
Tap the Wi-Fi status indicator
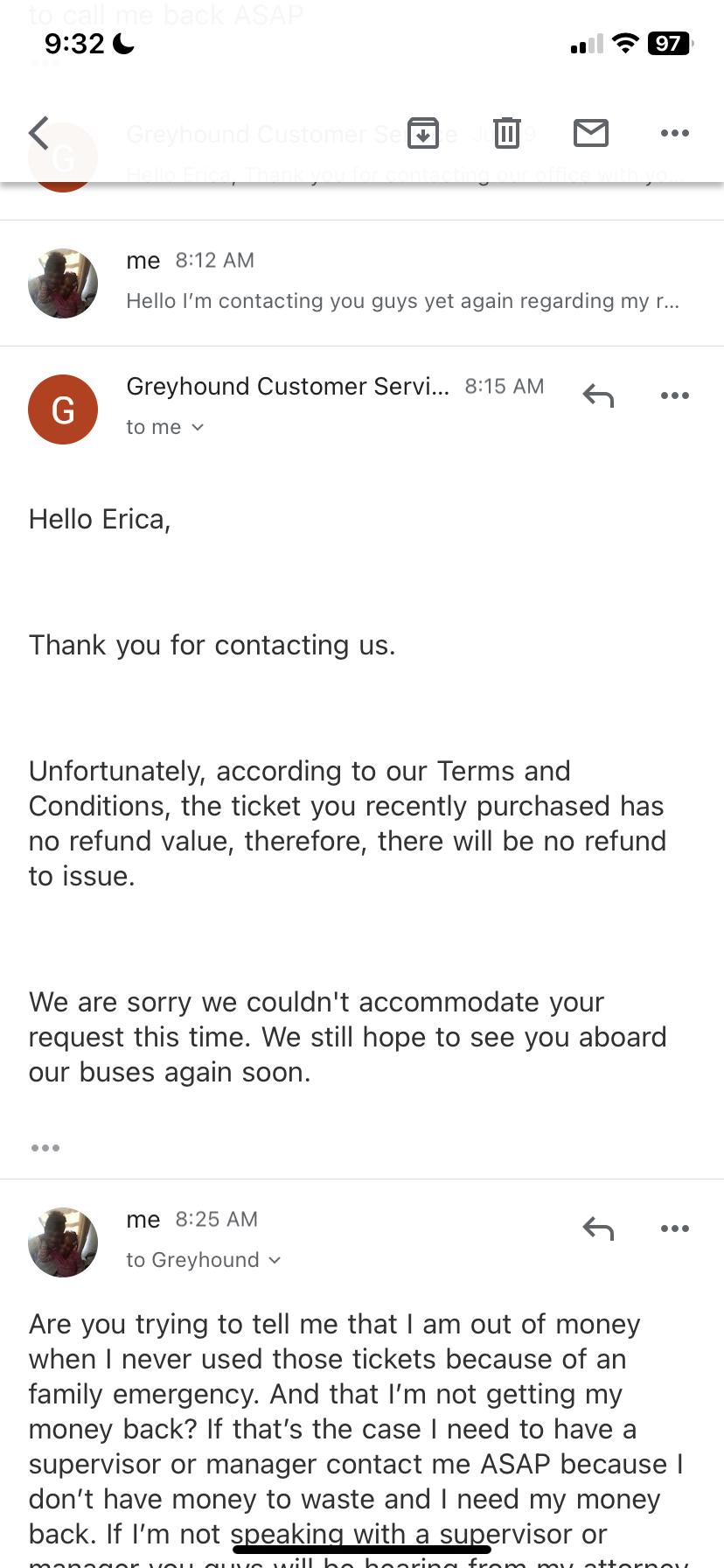[625, 43]
